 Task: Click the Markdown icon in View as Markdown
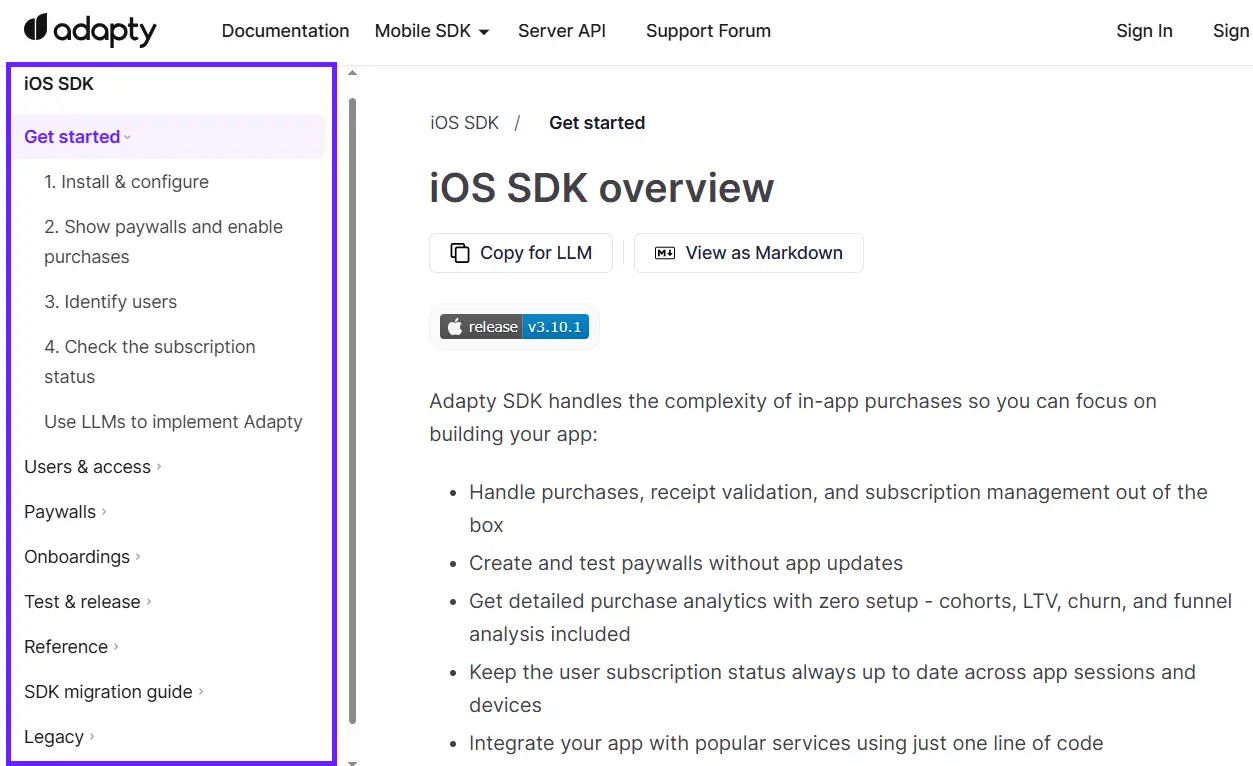tap(665, 253)
